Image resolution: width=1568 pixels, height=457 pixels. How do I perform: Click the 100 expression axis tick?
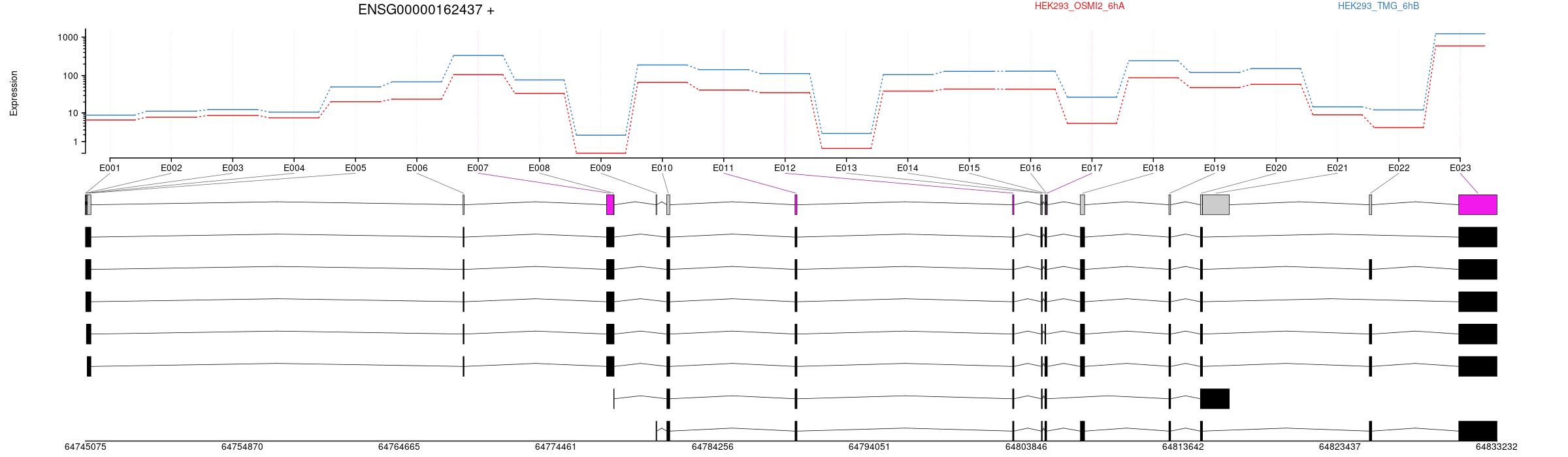coord(71,76)
